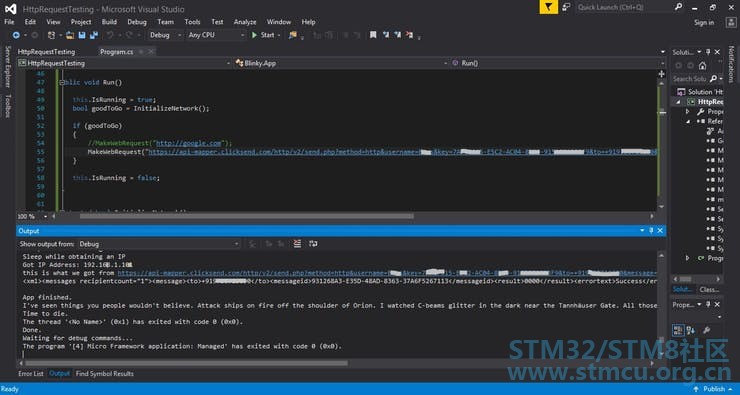Open the Start button dropdown arrow

279,35
